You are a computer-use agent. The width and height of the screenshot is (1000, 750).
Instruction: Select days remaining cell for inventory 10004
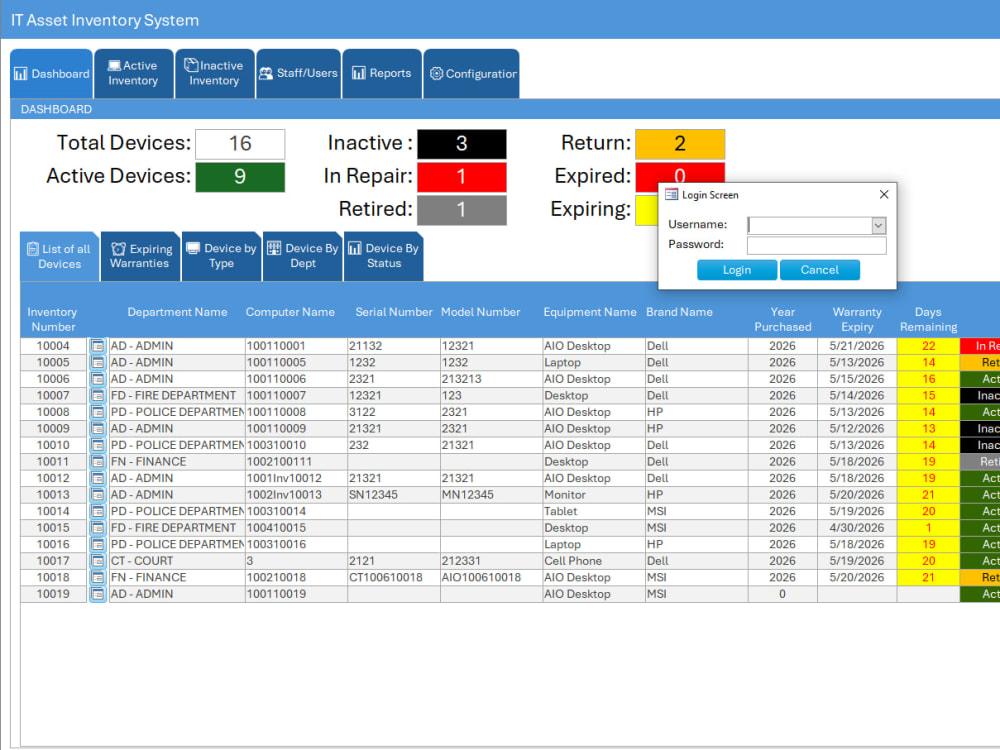(928, 346)
